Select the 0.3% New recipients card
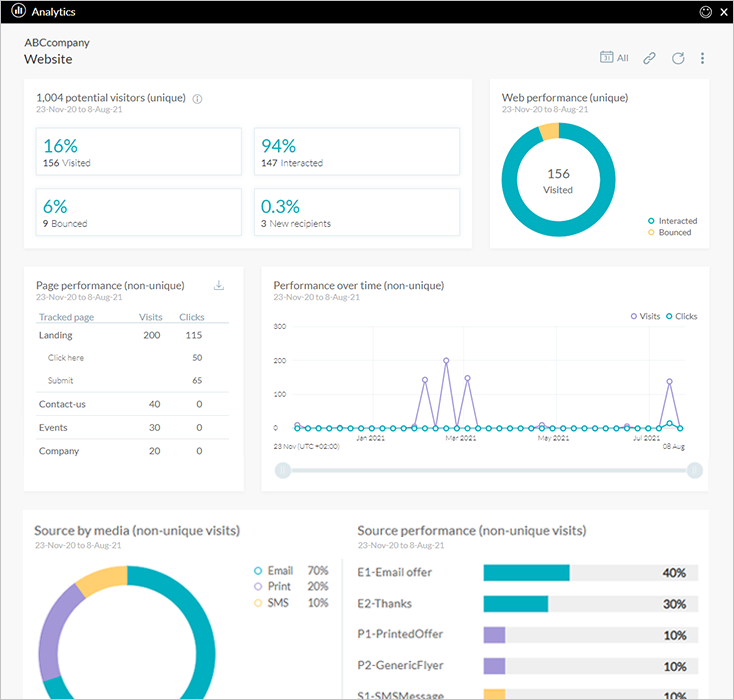734x700 pixels. [x=357, y=212]
